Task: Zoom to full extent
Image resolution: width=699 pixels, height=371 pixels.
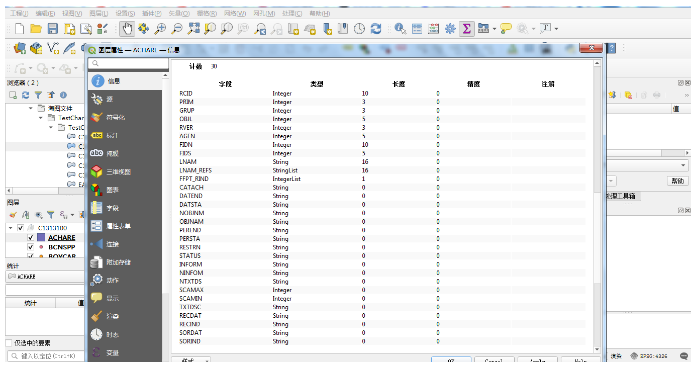Action: tap(193, 29)
